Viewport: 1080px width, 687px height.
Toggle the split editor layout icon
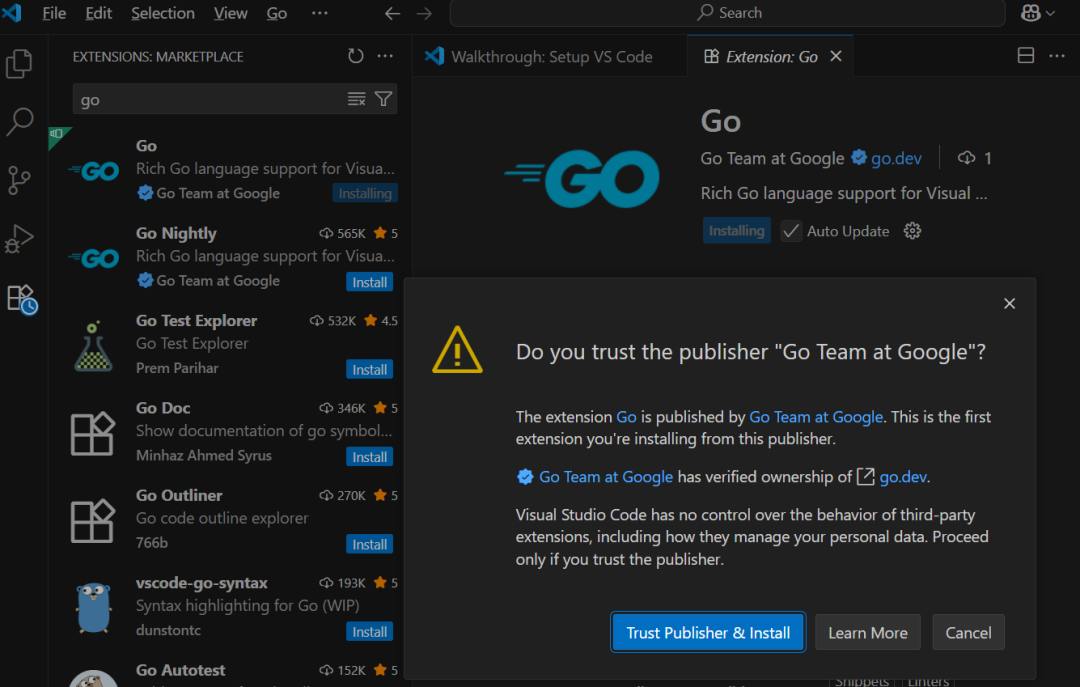pos(1026,57)
